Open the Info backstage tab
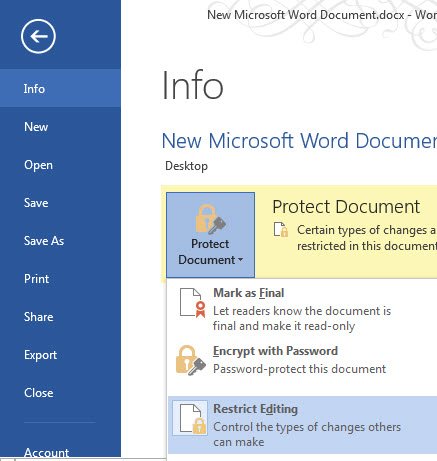This screenshot has height=461, width=437. [60, 88]
